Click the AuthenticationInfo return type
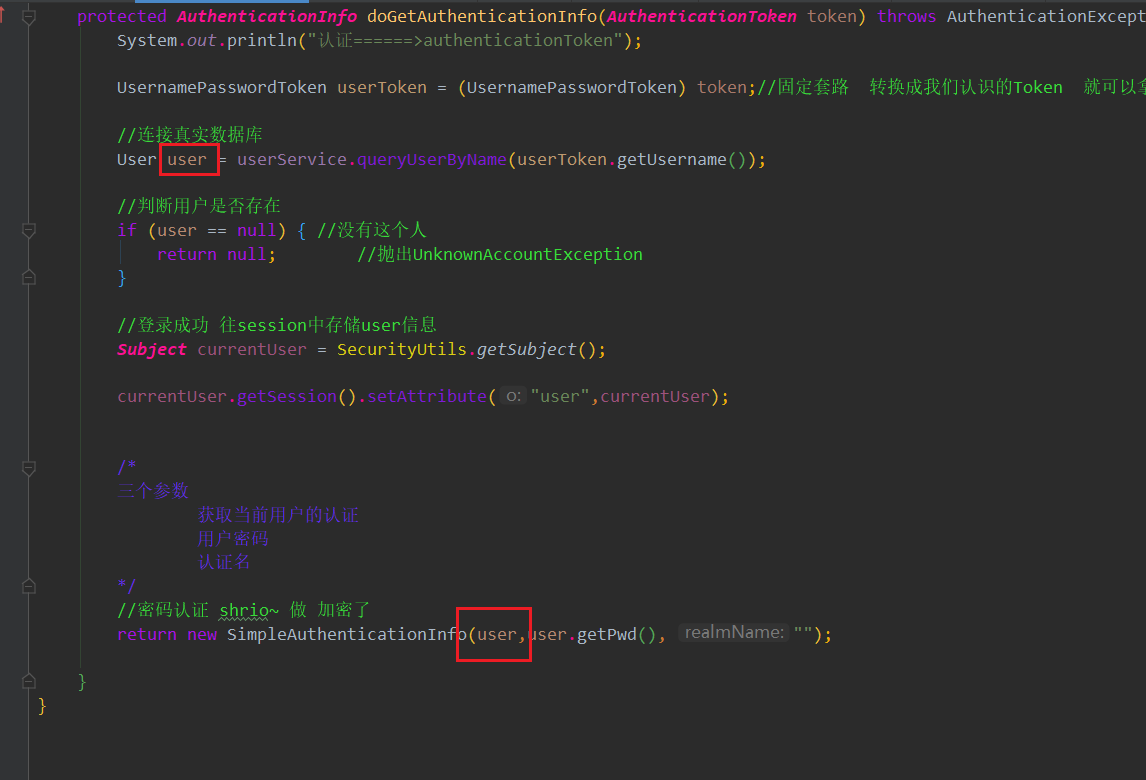This screenshot has height=780, width=1146. pos(267,16)
